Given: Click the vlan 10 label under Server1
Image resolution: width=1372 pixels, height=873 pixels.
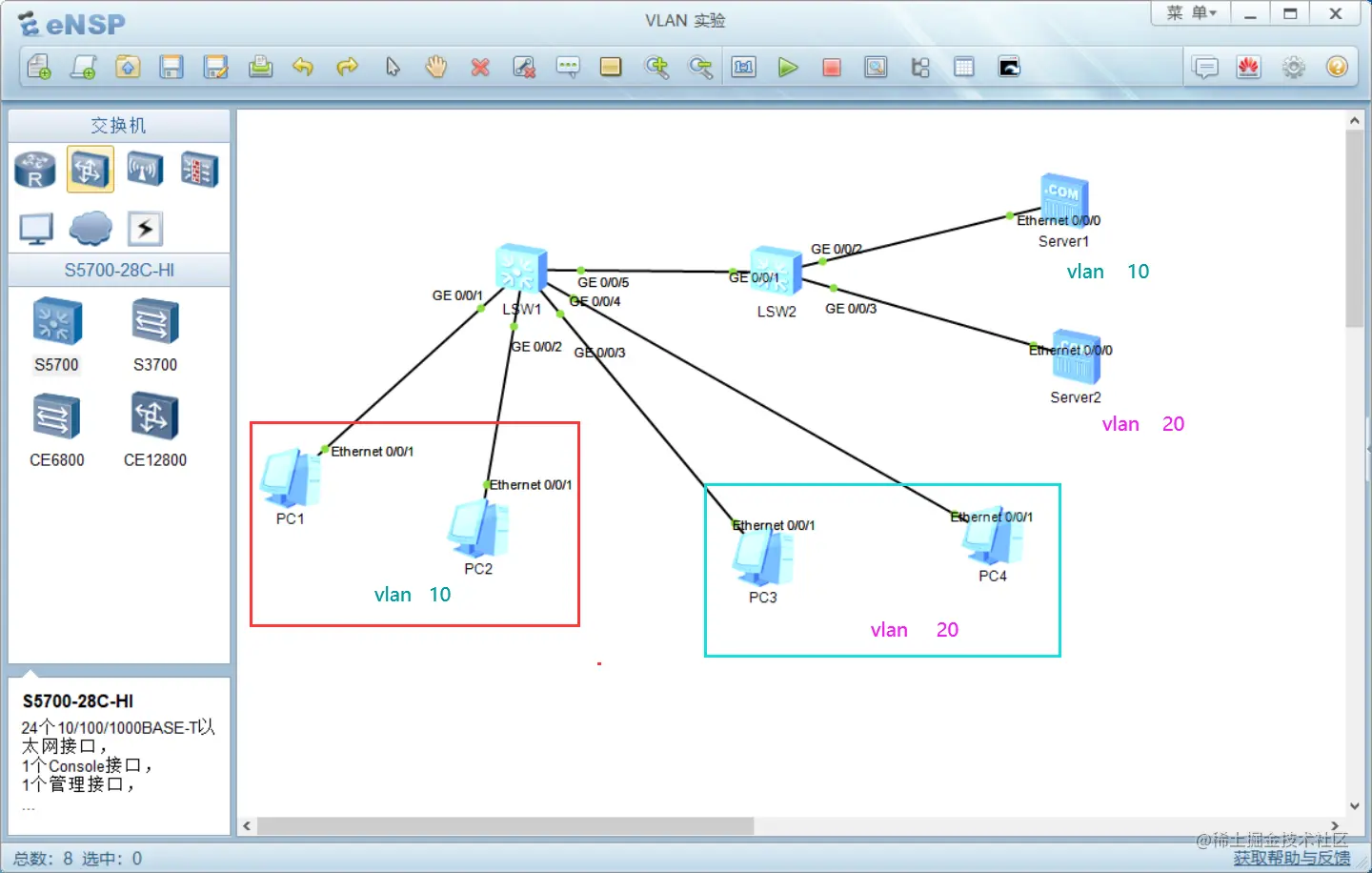Looking at the screenshot, I should point(1108,272).
